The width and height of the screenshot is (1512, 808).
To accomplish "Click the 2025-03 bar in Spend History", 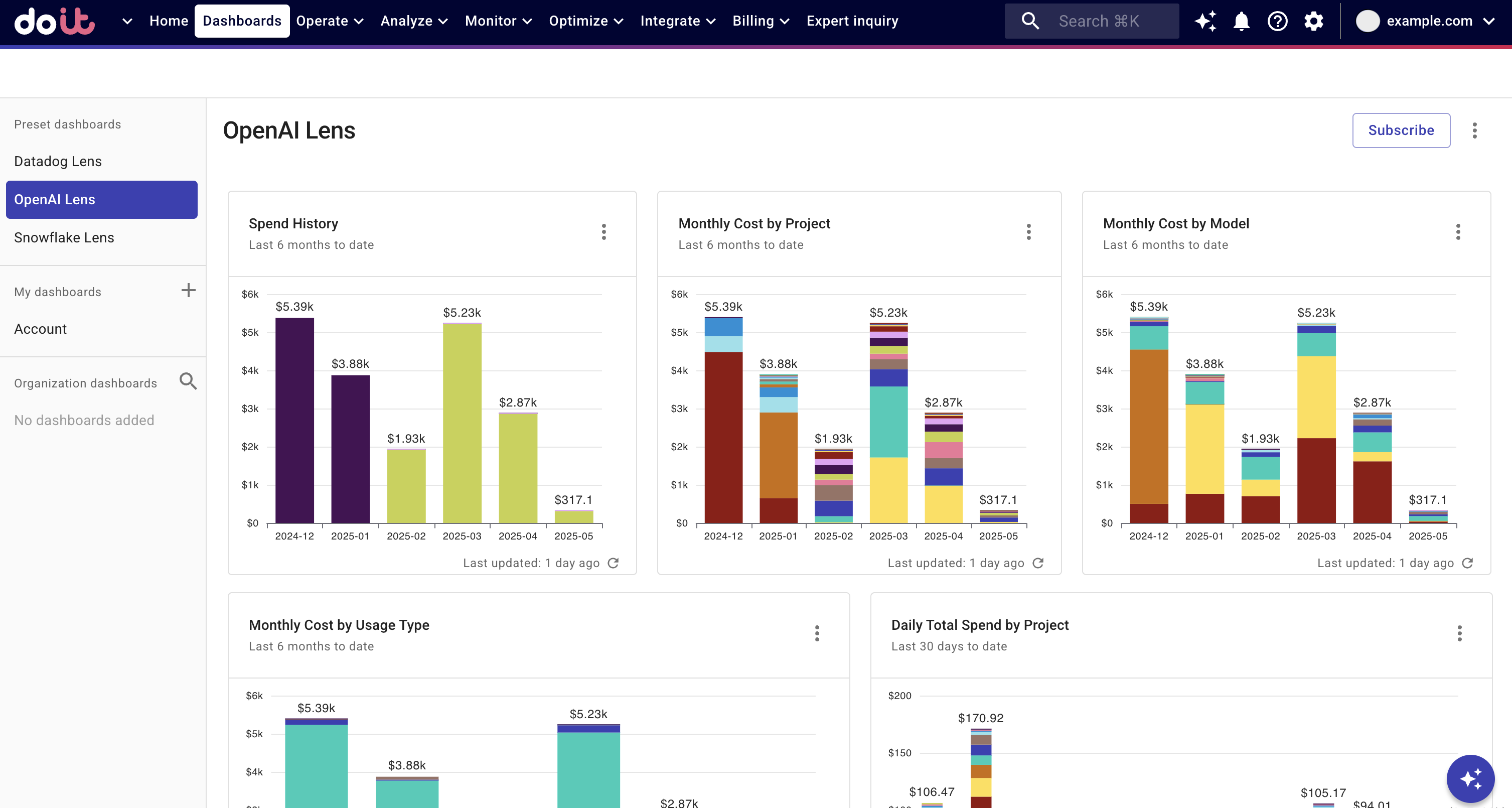I will point(462,424).
